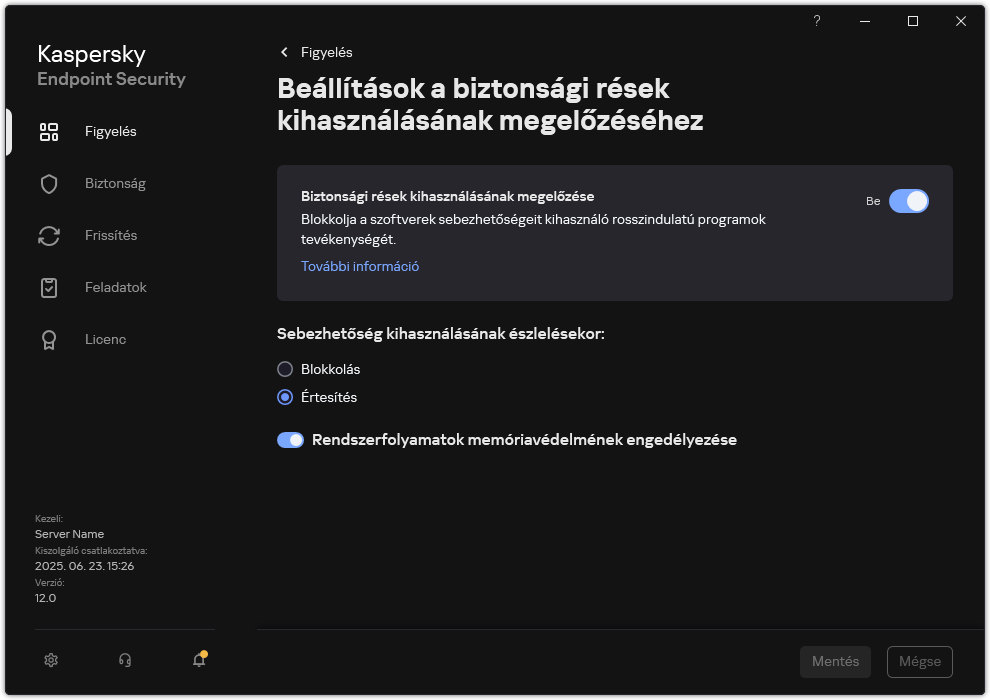Go back using the Figyelés arrow
The width and height of the screenshot is (990, 700).
[x=283, y=52]
